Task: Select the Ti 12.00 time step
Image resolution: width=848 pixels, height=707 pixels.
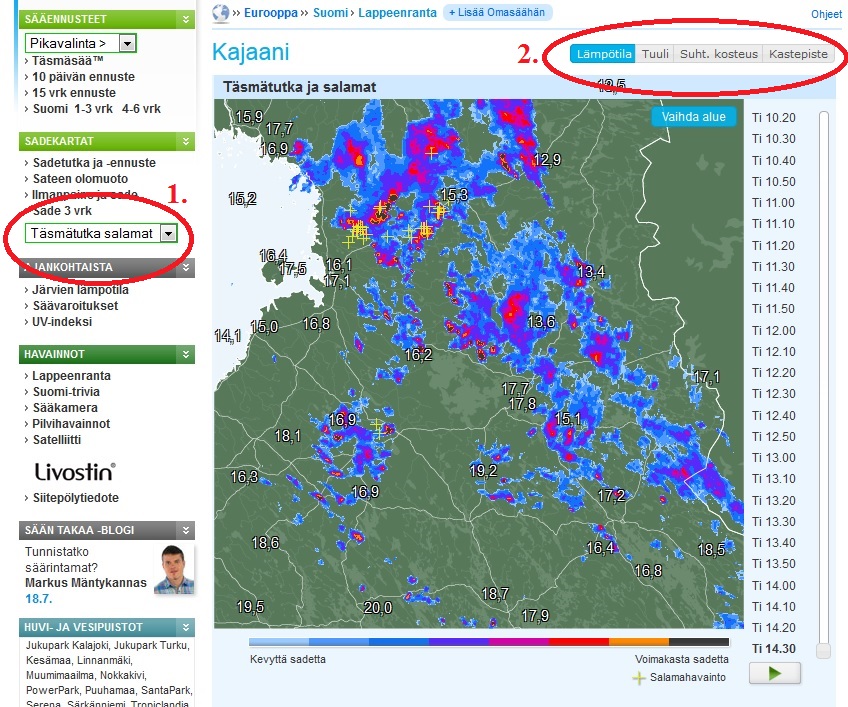Action: [x=773, y=331]
